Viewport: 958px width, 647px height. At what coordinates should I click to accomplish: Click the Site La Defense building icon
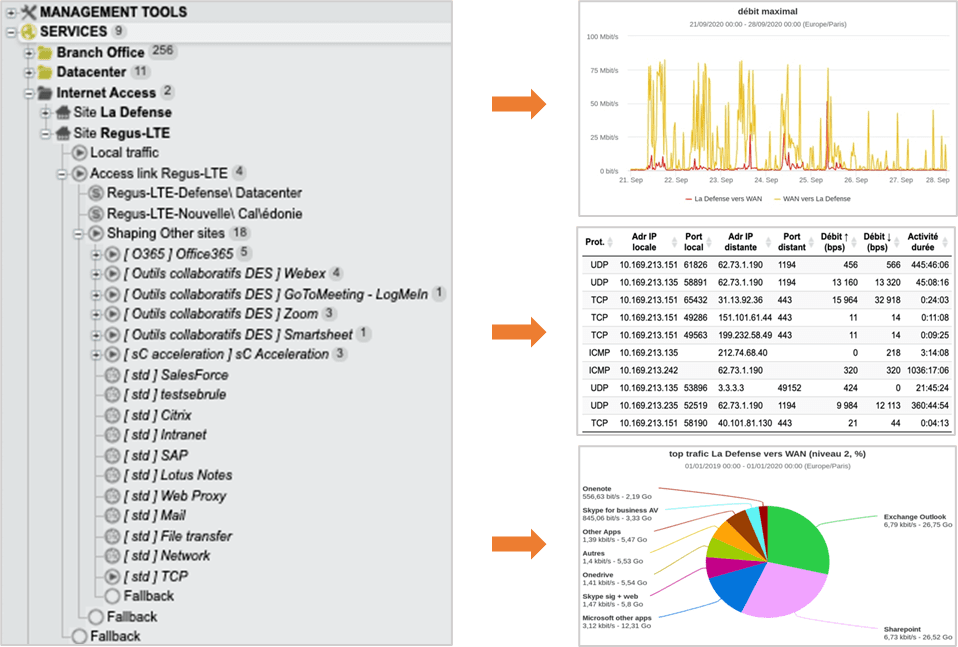pyautogui.click(x=62, y=112)
